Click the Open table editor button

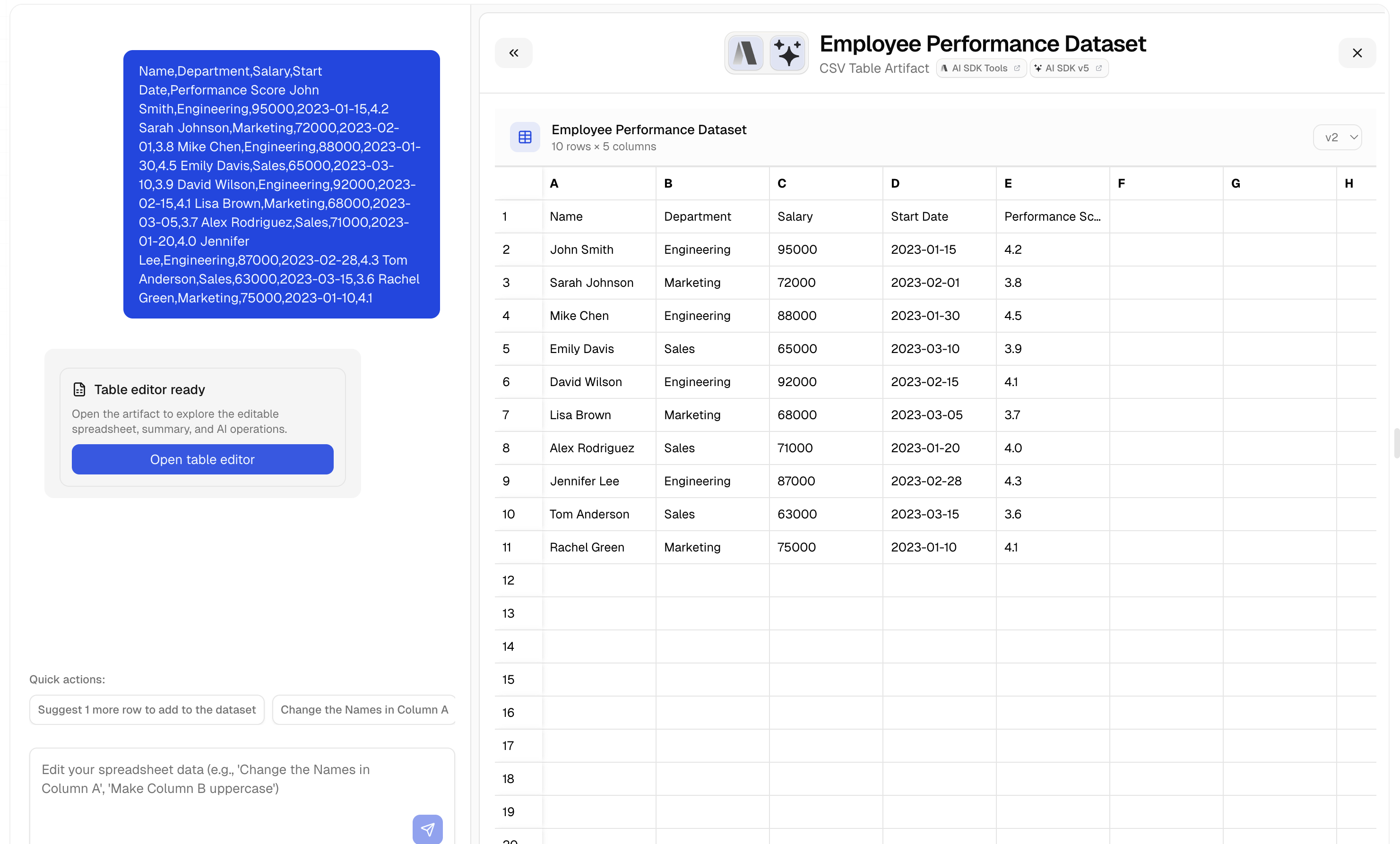(x=202, y=459)
